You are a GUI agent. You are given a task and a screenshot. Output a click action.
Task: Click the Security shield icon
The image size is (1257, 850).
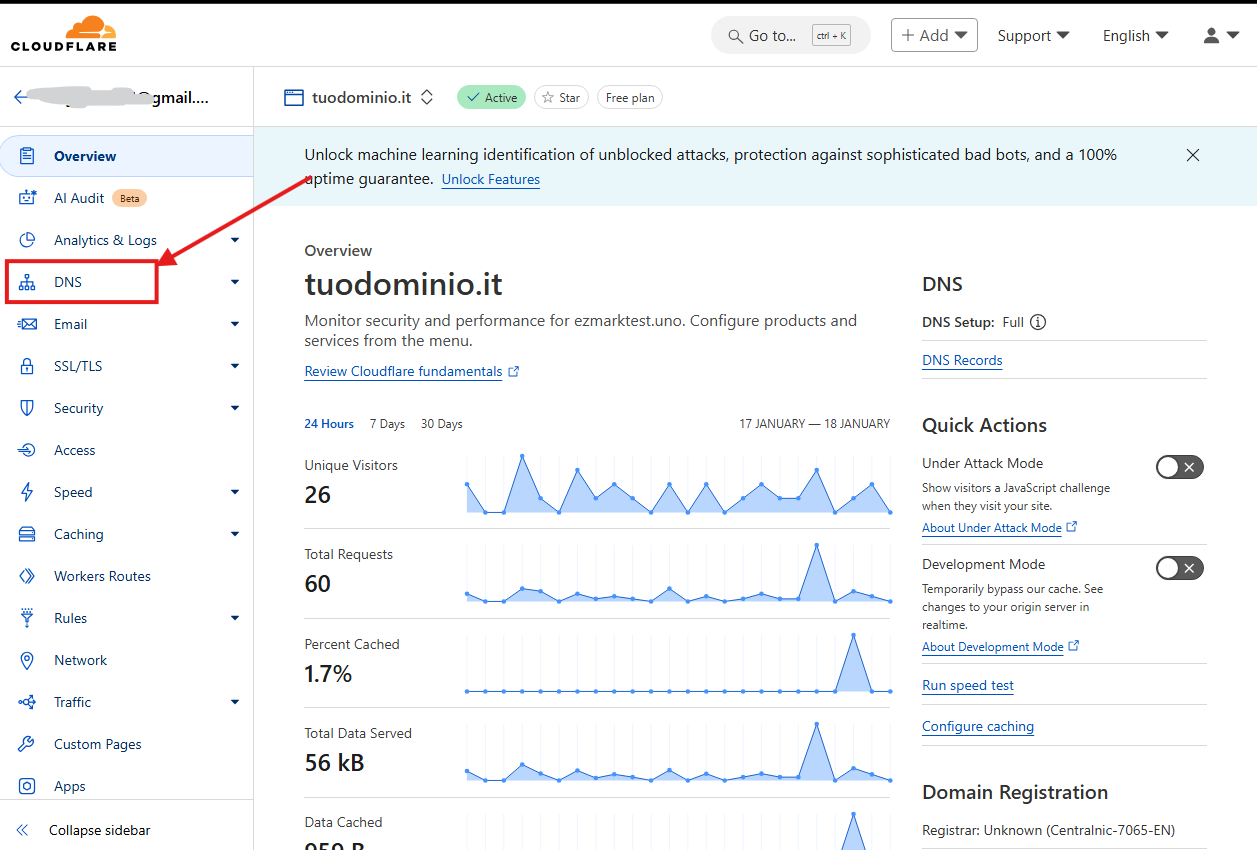pyautogui.click(x=27, y=408)
